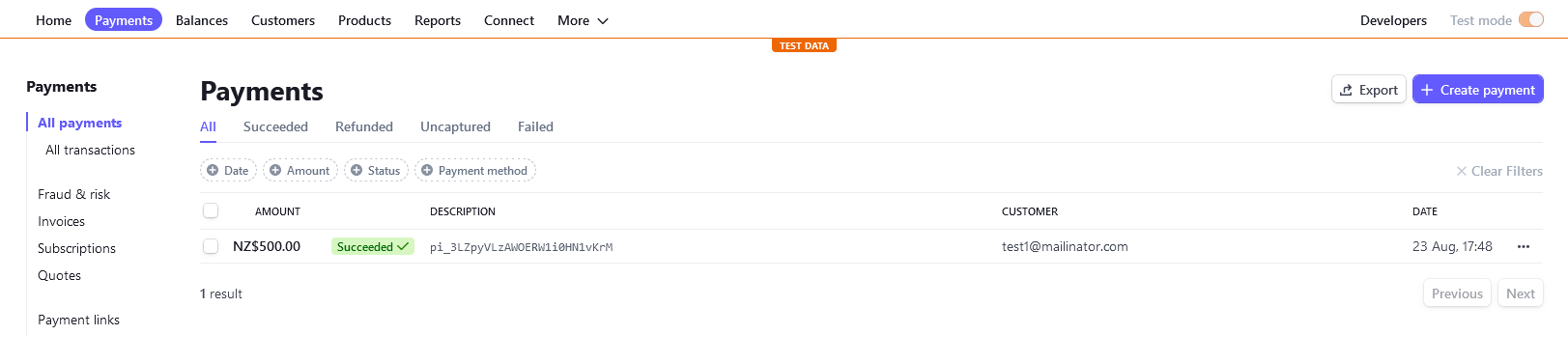Image resolution: width=1568 pixels, height=363 pixels.
Task: Switch to the Succeeded tab
Action: coord(275,126)
